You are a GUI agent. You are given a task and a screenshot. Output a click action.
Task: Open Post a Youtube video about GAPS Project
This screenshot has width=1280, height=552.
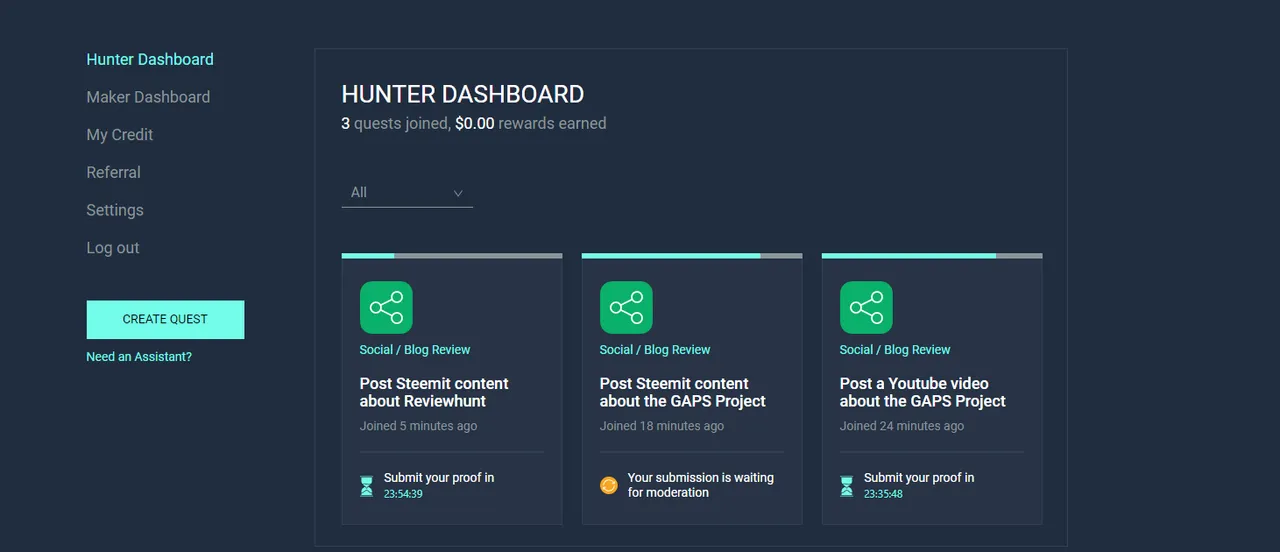click(x=923, y=392)
